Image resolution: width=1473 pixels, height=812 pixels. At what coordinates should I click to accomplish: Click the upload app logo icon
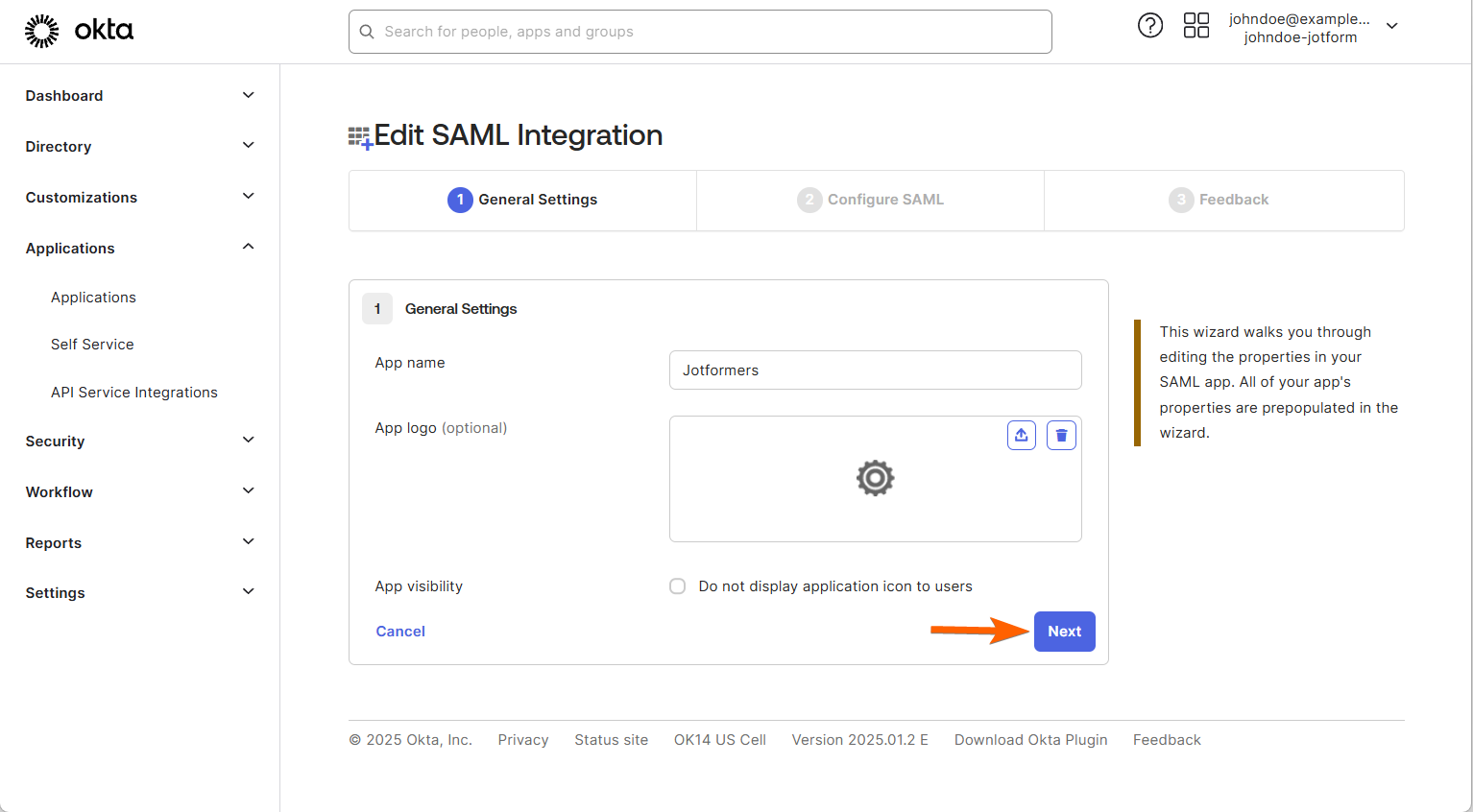[1021, 436]
